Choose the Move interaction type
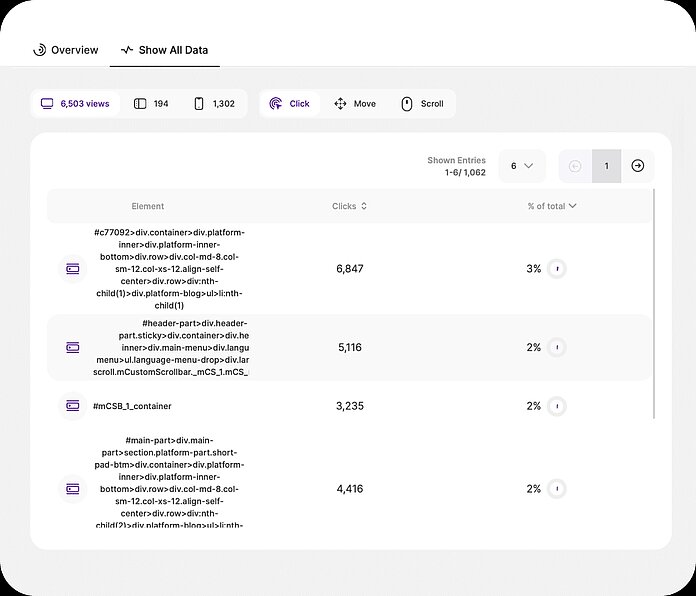This screenshot has height=596, width=696. tap(355, 104)
